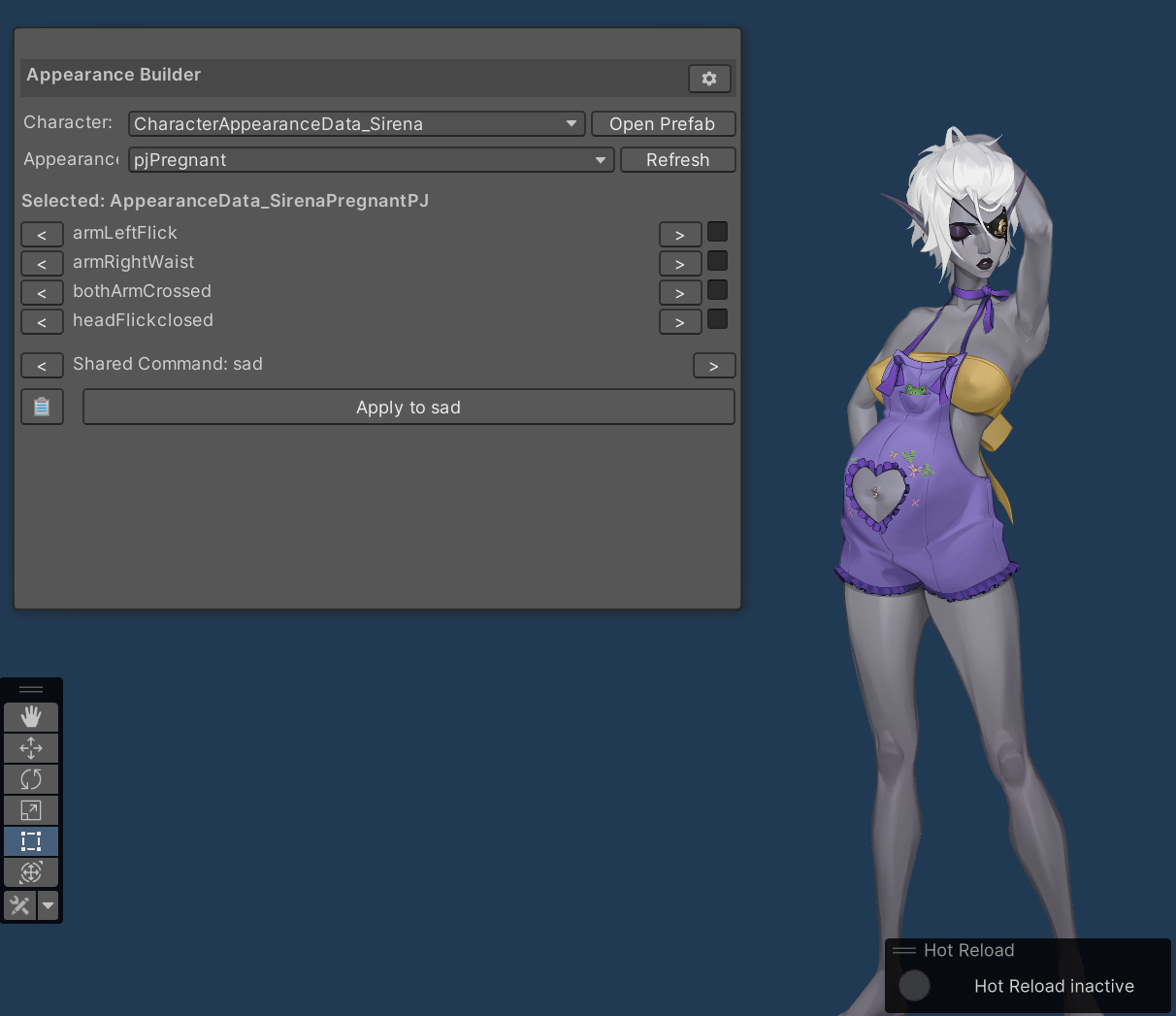Click the Appearance Builder title
This screenshot has width=1176, height=1016.
tap(114, 75)
